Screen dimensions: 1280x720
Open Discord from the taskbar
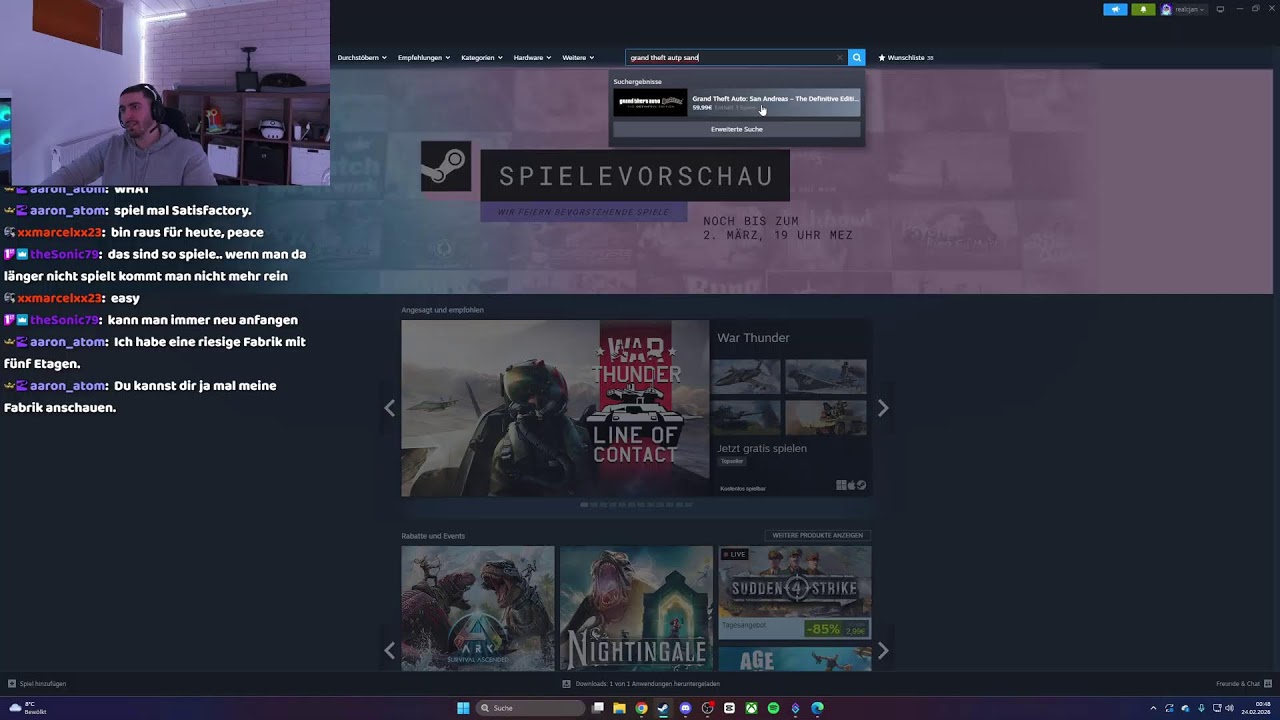[685, 708]
